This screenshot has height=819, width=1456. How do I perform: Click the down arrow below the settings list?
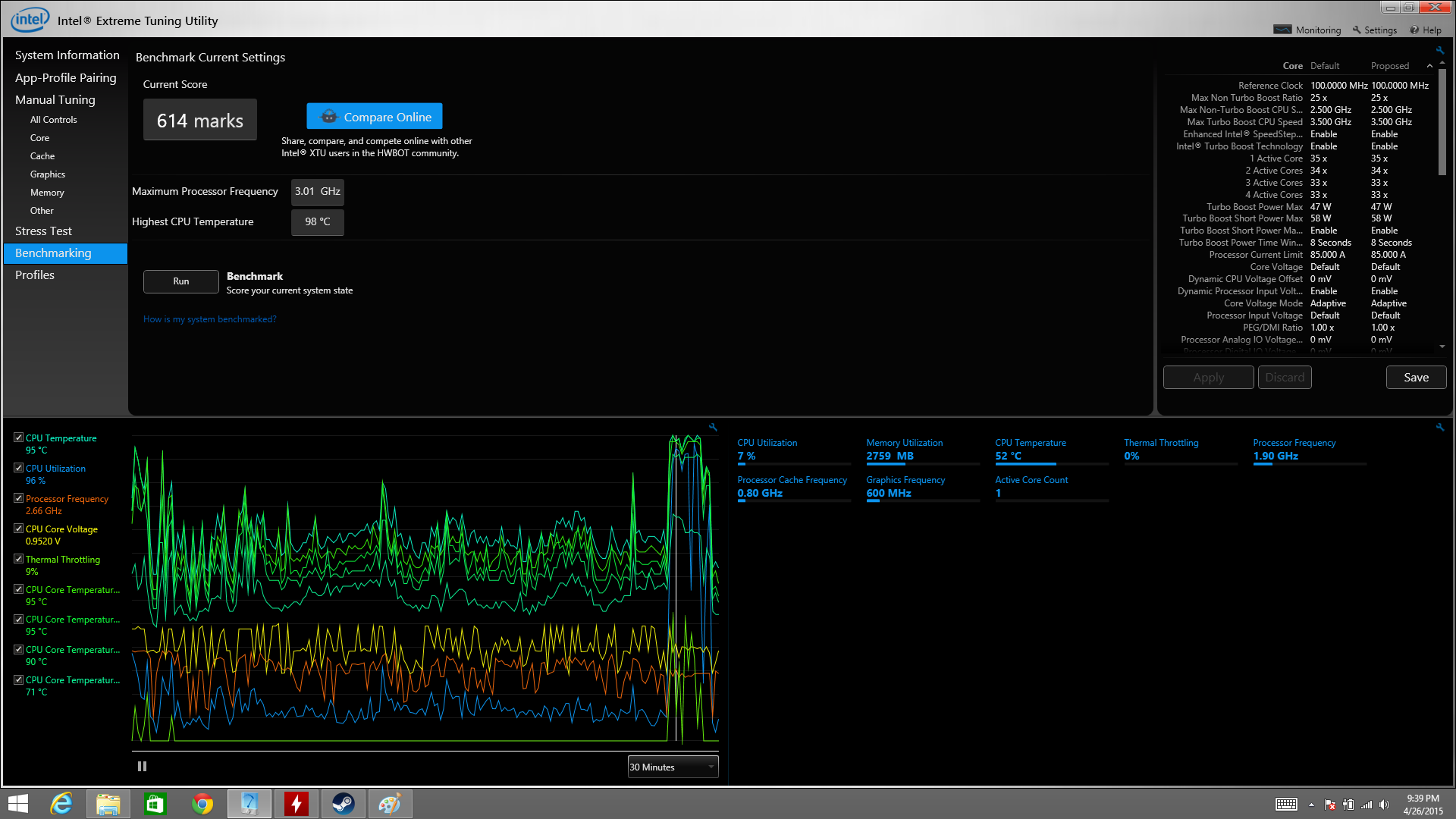coord(1442,347)
